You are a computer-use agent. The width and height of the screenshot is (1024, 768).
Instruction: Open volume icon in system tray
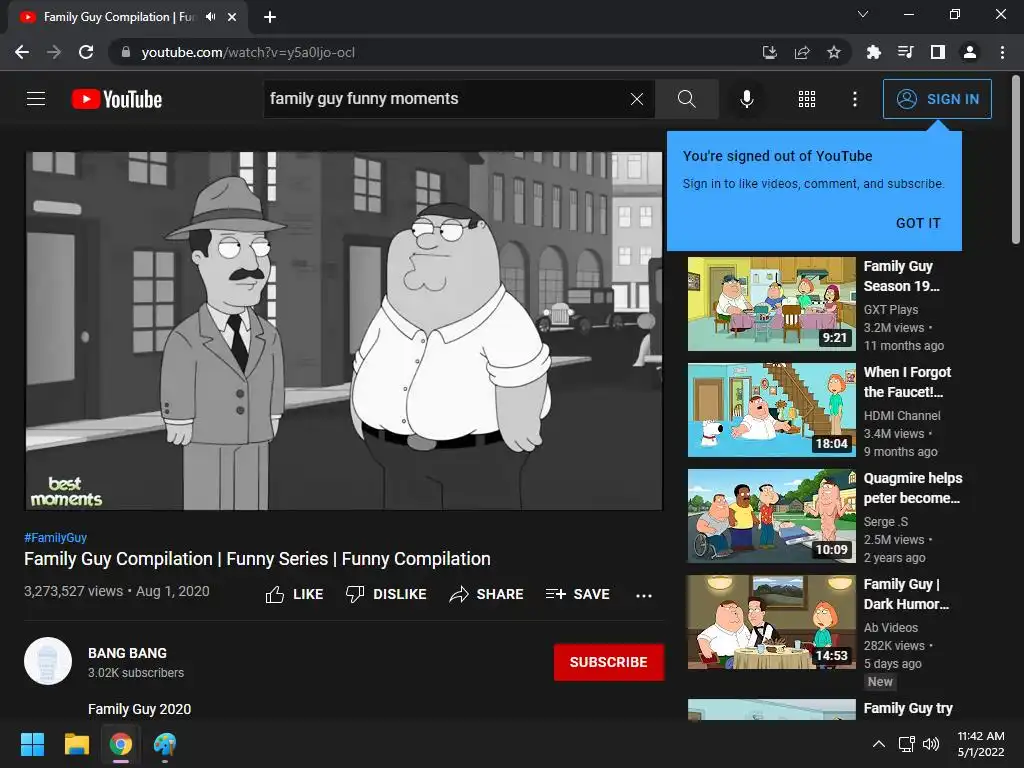point(931,744)
